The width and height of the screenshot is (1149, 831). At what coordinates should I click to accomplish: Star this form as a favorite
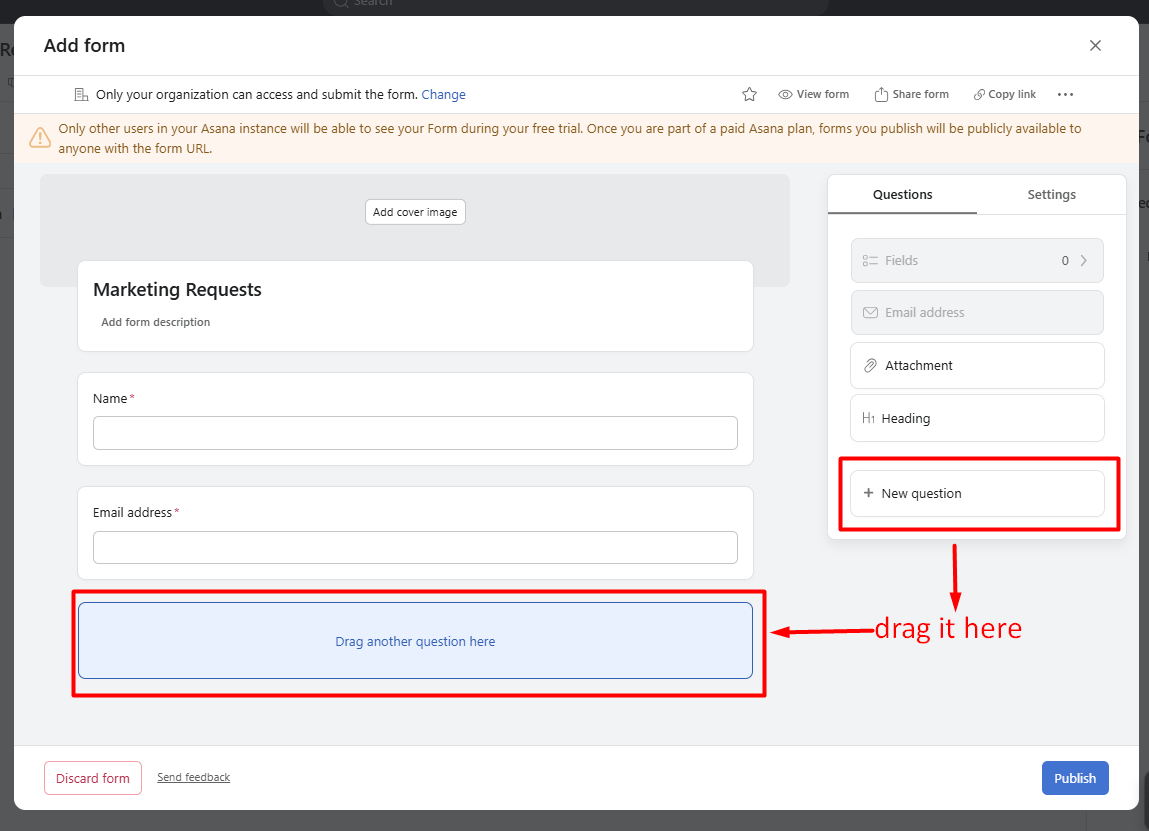(x=749, y=94)
